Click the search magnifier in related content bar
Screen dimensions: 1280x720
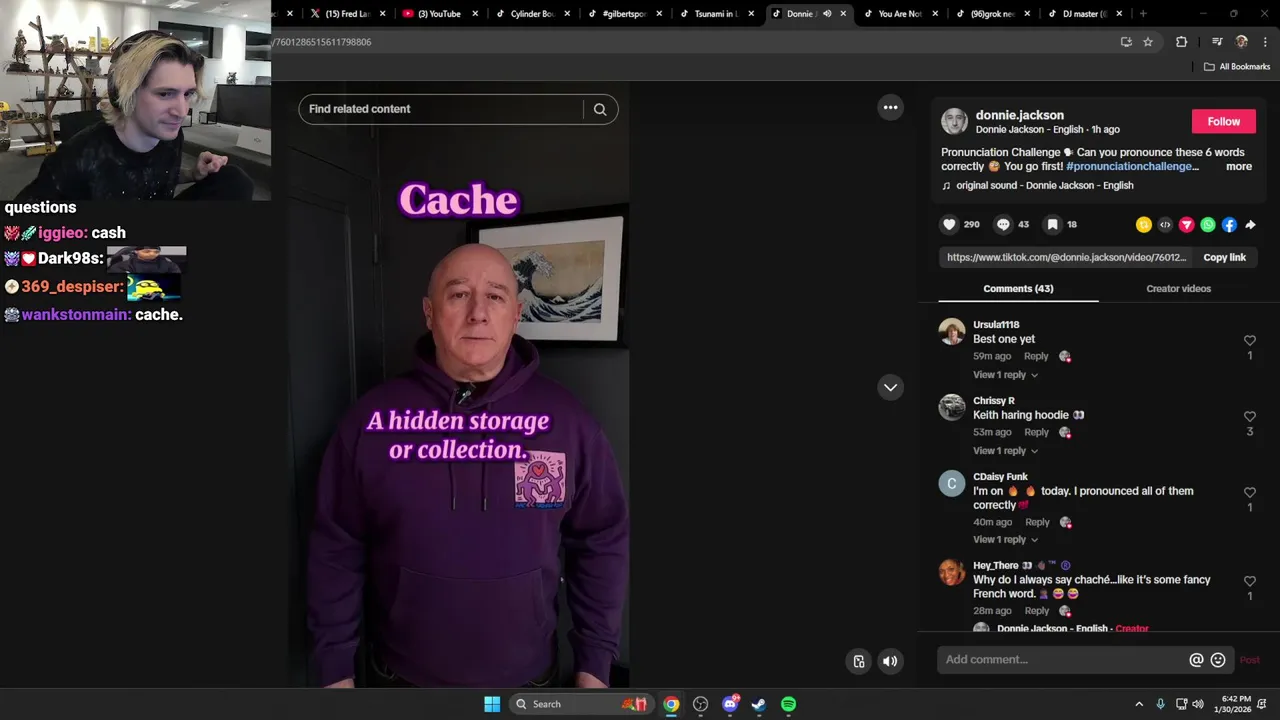[x=600, y=109]
